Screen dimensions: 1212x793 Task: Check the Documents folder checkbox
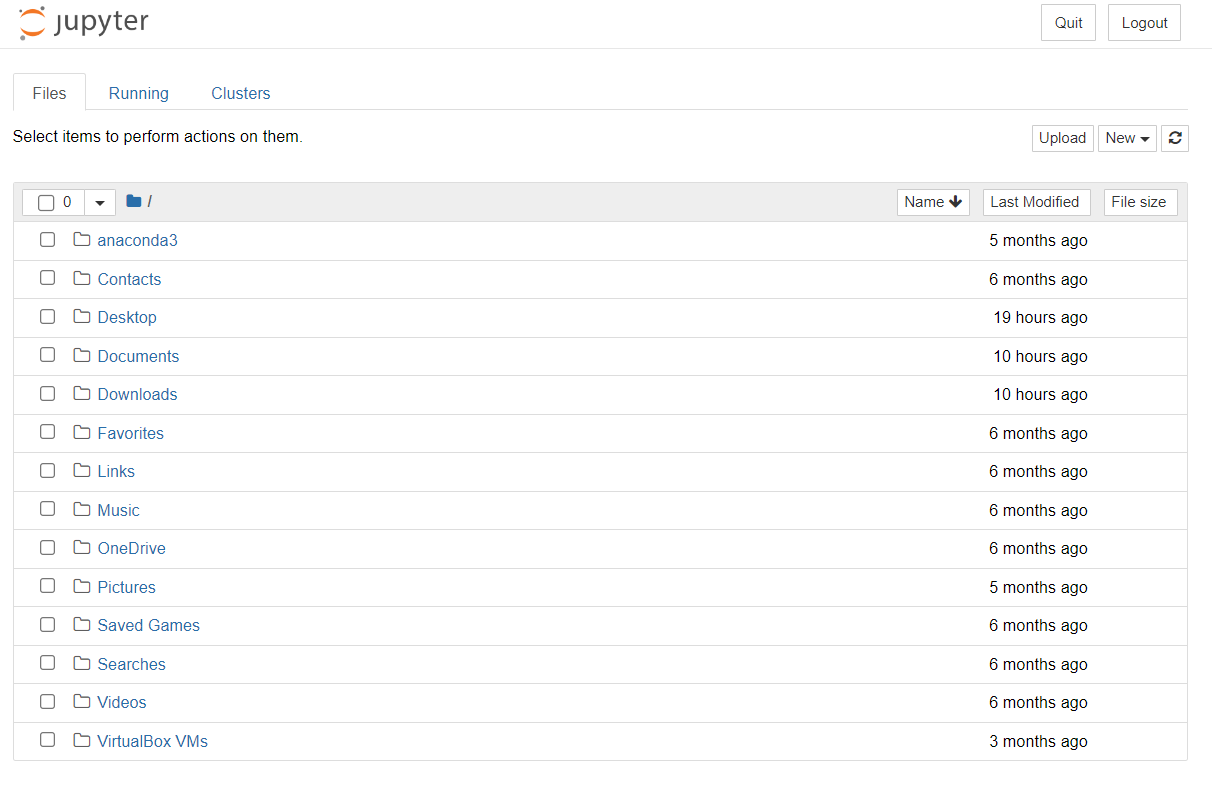[47, 355]
